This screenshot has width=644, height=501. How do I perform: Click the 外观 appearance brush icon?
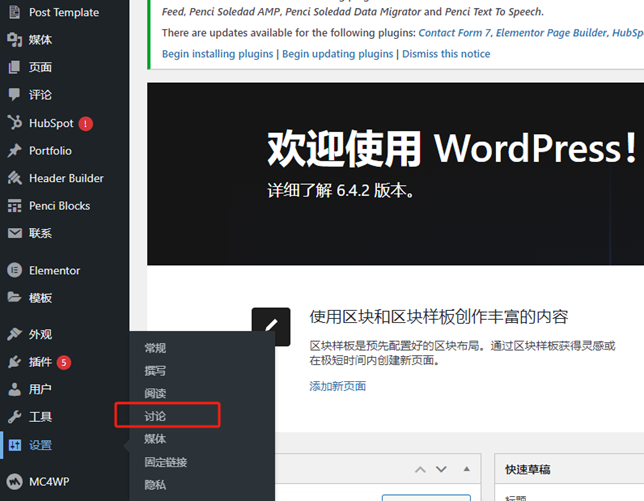tap(14, 334)
